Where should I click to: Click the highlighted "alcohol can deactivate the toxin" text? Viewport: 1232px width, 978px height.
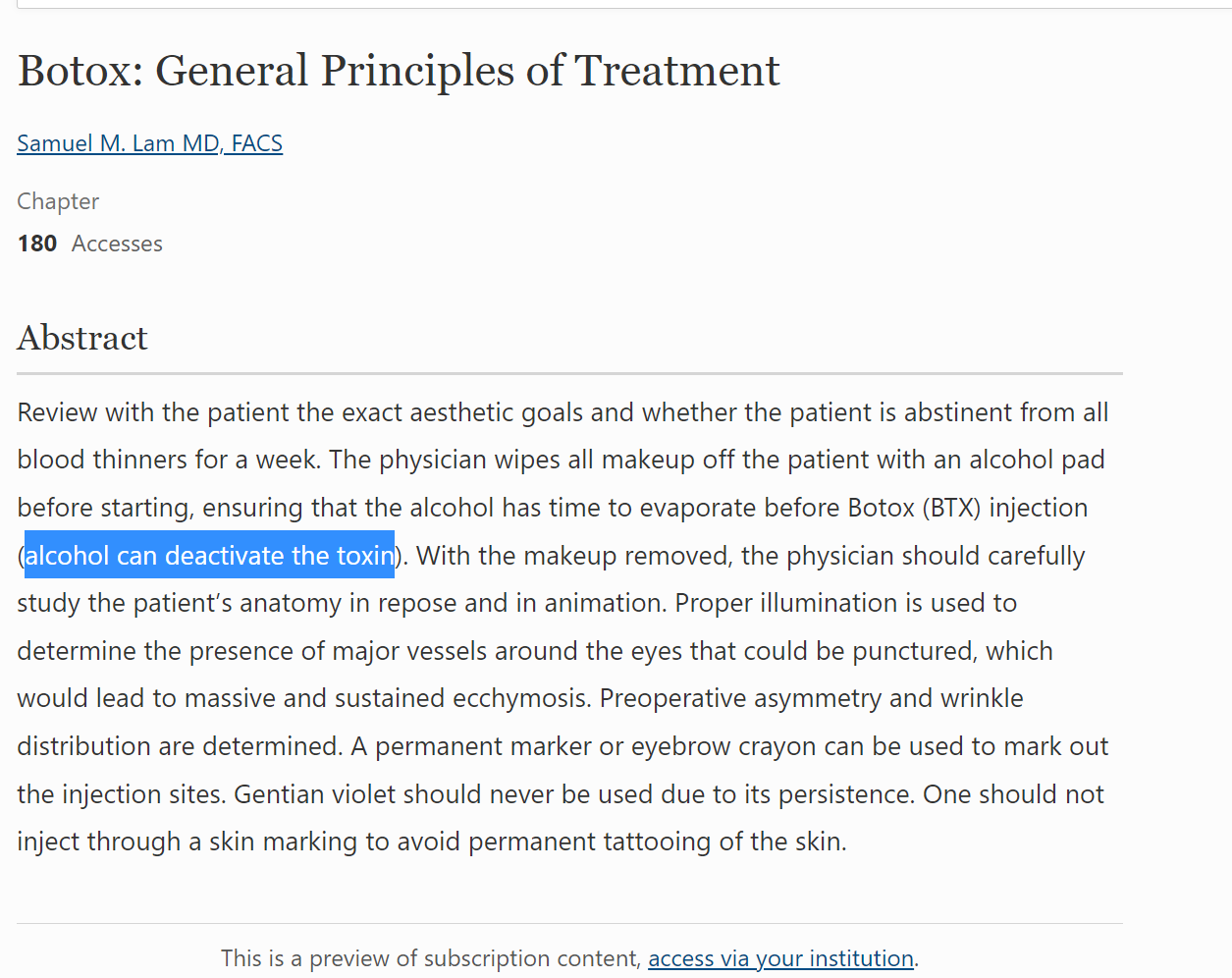[209, 556]
